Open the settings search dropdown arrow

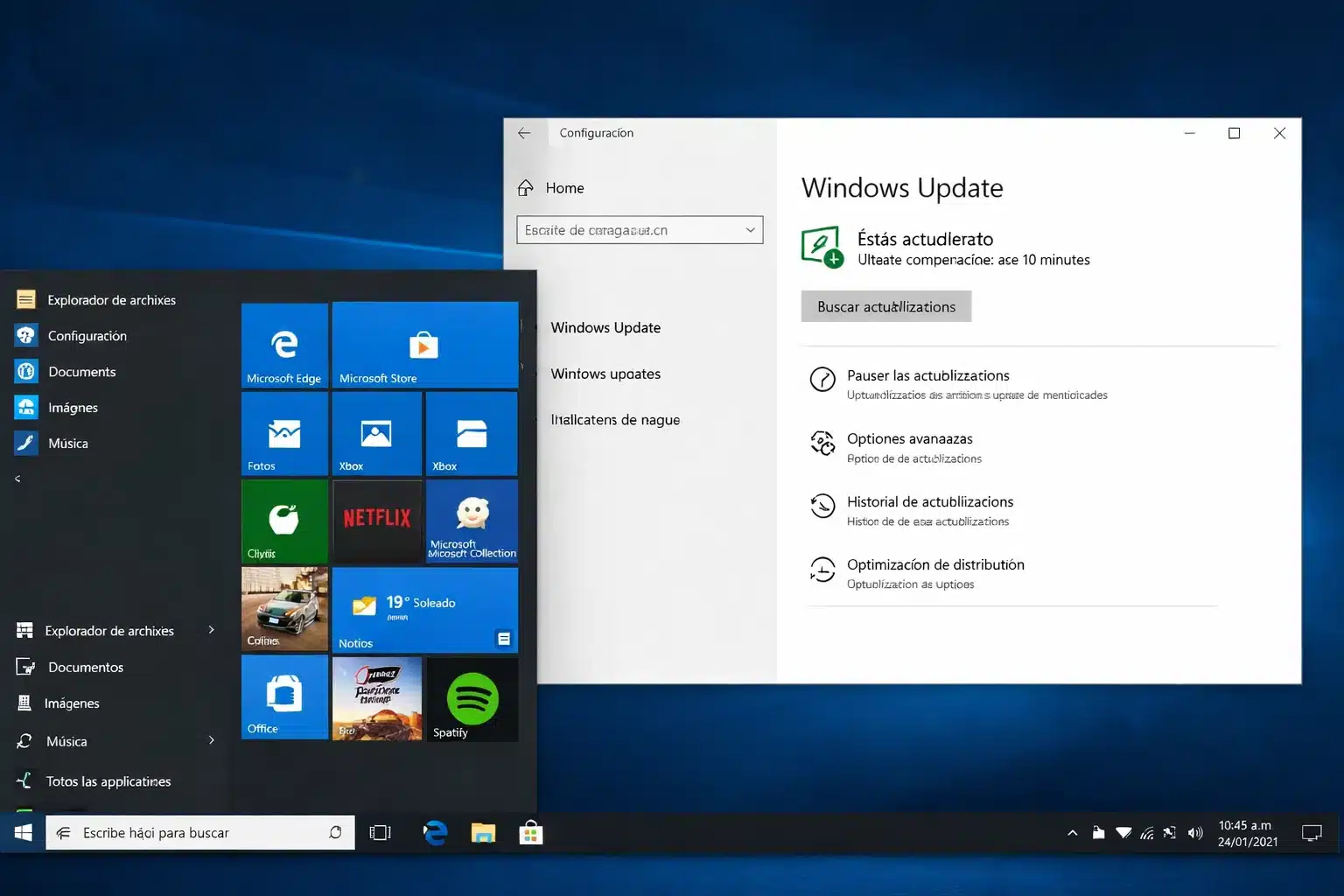pyautogui.click(x=749, y=229)
